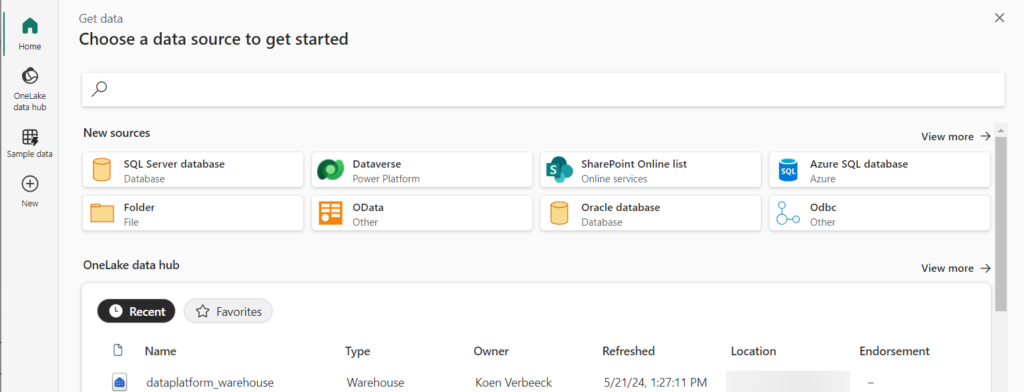Screen dimensions: 1024x392
Task: Click the clock icon on Recent
Action: (116, 312)
